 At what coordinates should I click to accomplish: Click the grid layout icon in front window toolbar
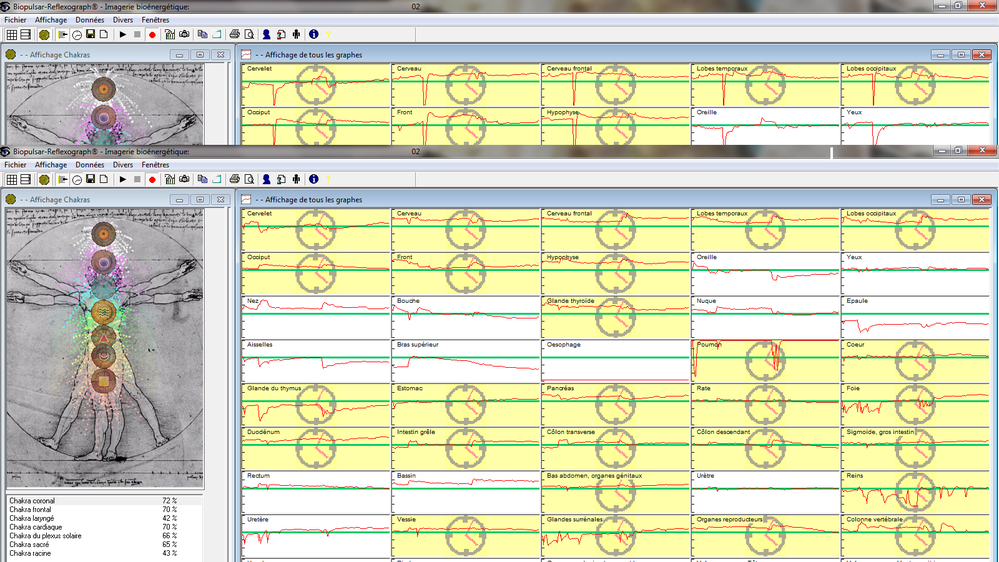pos(12,179)
